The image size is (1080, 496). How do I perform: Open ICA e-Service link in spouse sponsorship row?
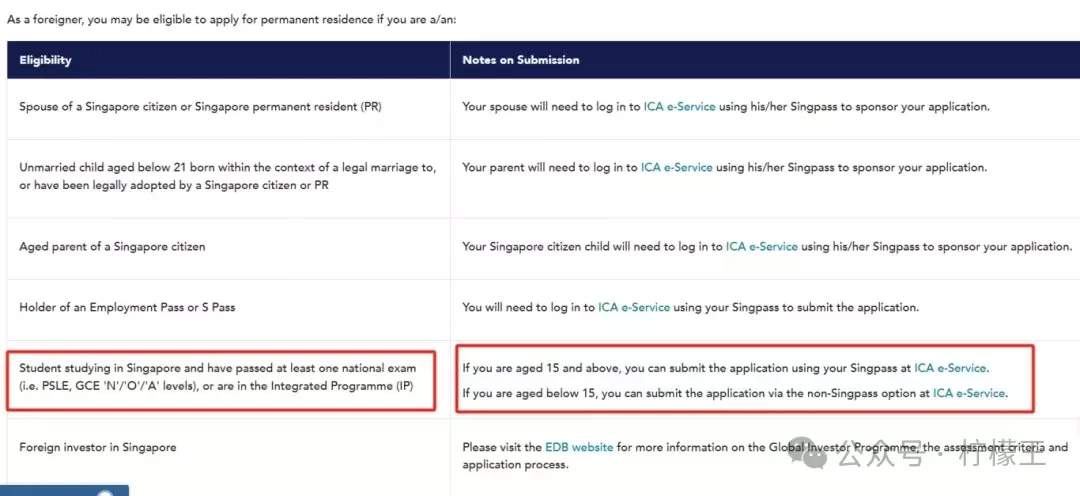click(679, 107)
